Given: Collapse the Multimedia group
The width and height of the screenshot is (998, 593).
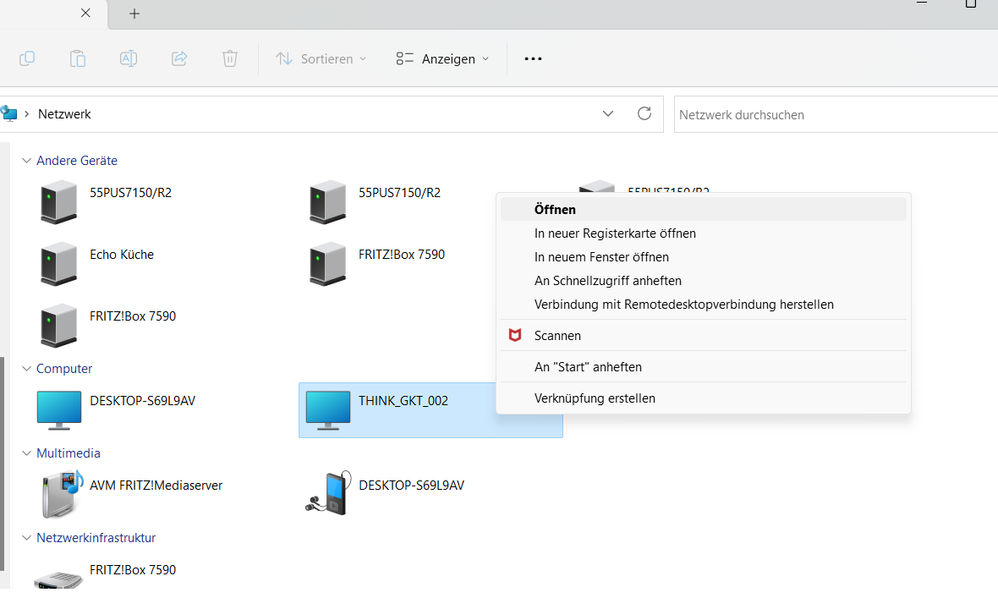Looking at the screenshot, I should pyautogui.click(x=26, y=454).
